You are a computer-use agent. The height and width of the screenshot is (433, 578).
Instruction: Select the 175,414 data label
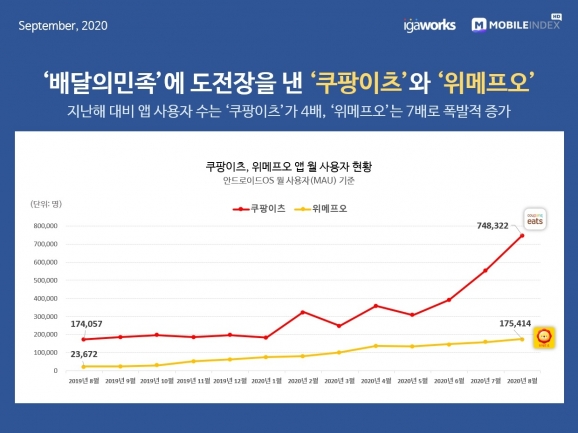pos(515,324)
